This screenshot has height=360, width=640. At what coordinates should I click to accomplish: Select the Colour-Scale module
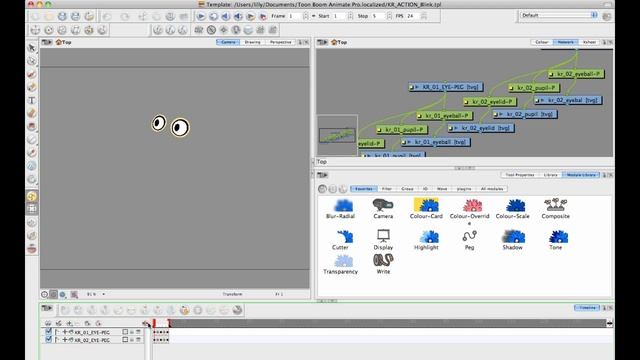click(513, 209)
